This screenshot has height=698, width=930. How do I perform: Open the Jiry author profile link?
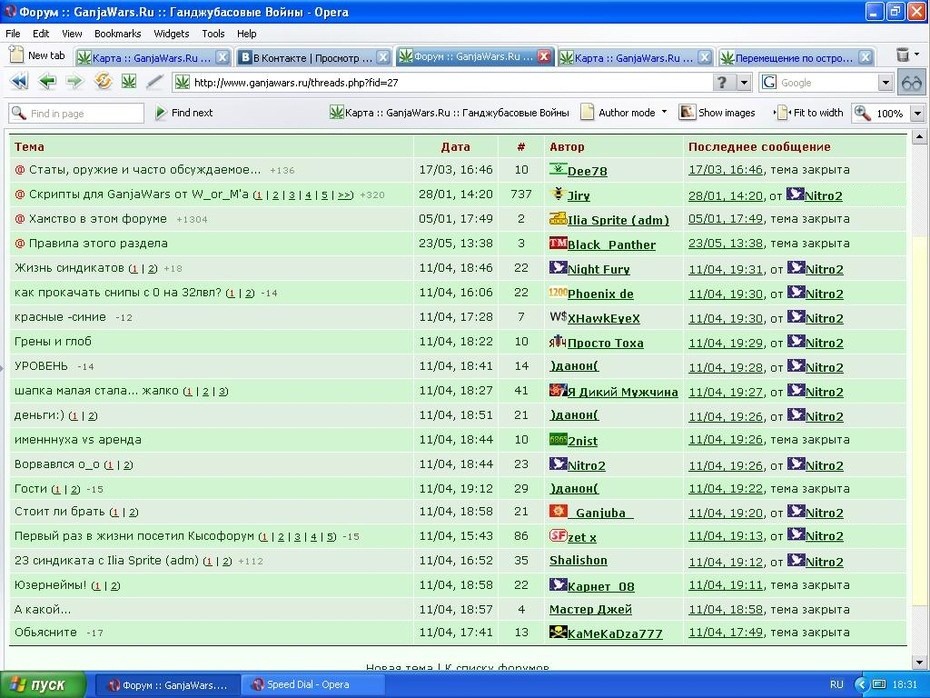578,196
